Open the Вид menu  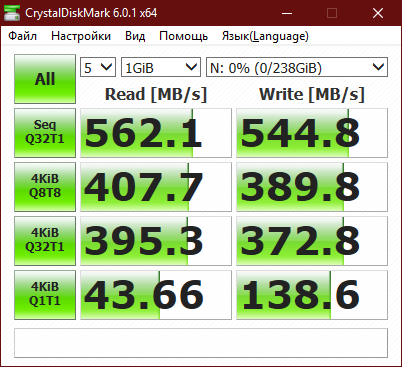point(135,36)
